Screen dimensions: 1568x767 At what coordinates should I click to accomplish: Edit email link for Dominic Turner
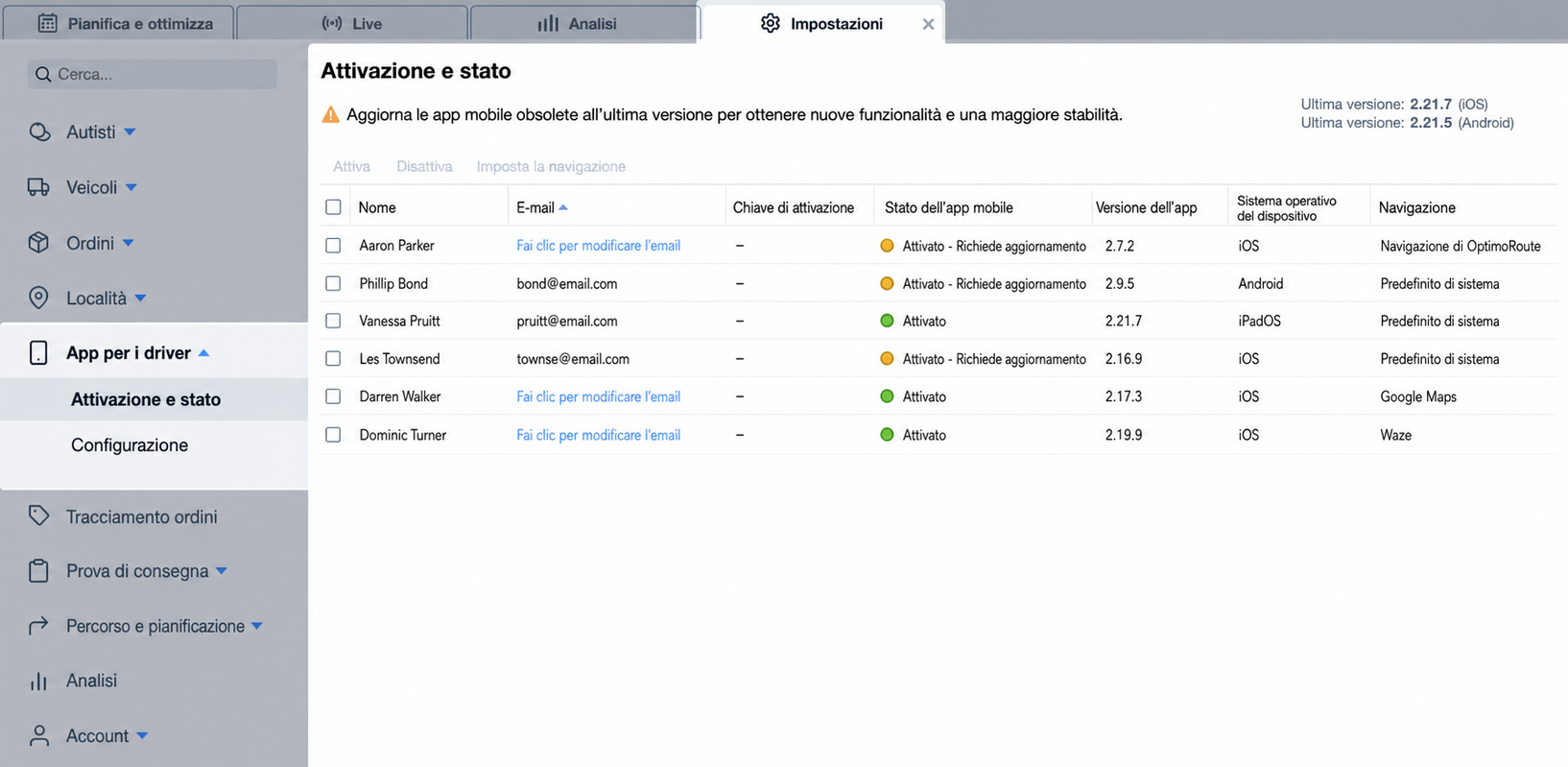tap(598, 435)
